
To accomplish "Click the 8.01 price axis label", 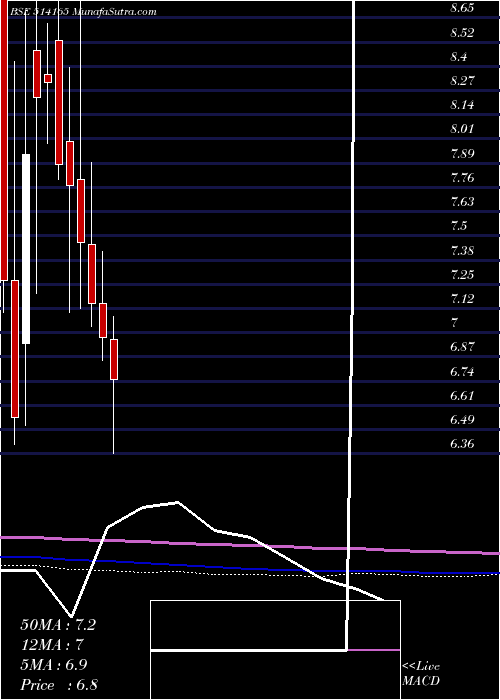I will (462, 129).
